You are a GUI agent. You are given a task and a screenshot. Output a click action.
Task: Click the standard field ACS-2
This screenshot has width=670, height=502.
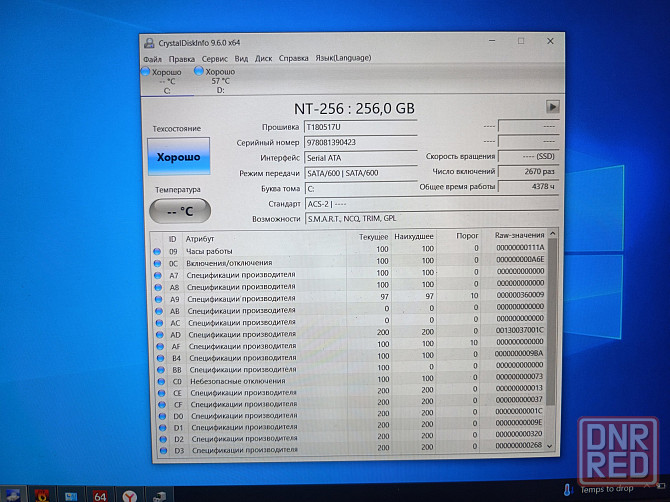(432, 204)
